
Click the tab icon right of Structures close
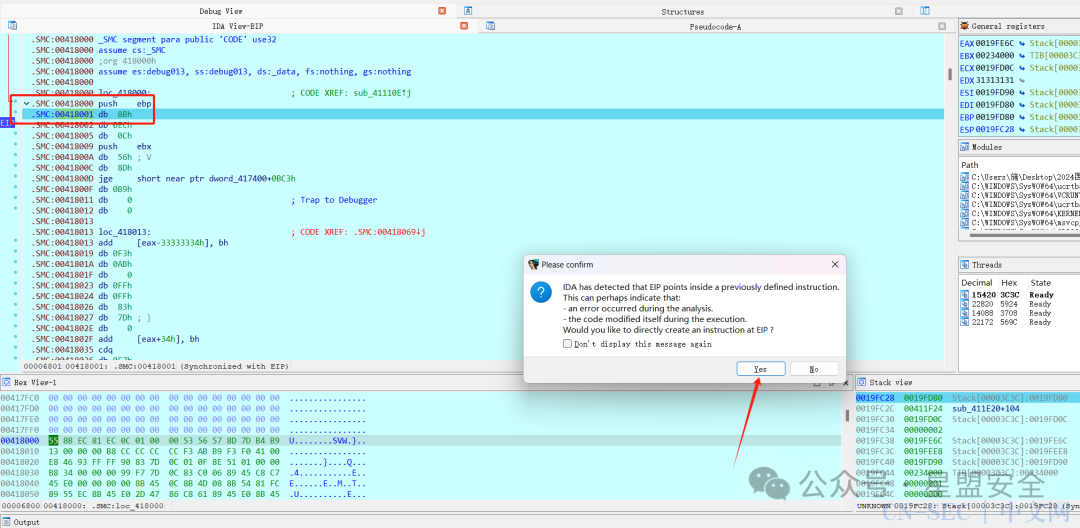[925, 10]
